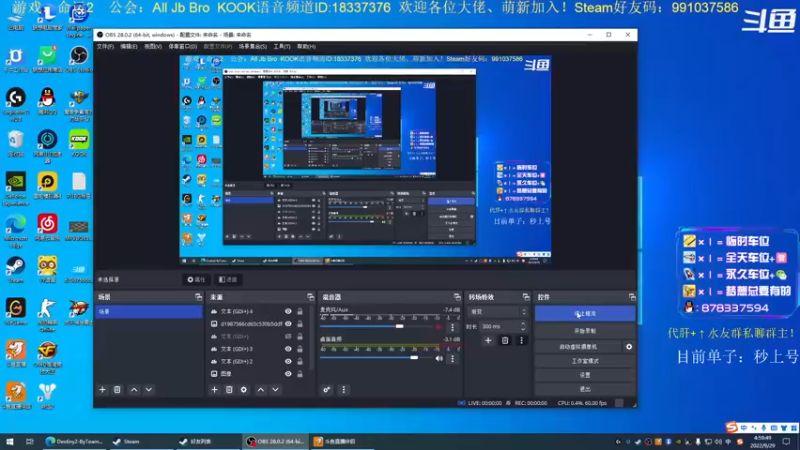The width and height of the screenshot is (800, 450).
Task: Hide the 文本 (GDI+) 3 source
Action: (x=288, y=349)
